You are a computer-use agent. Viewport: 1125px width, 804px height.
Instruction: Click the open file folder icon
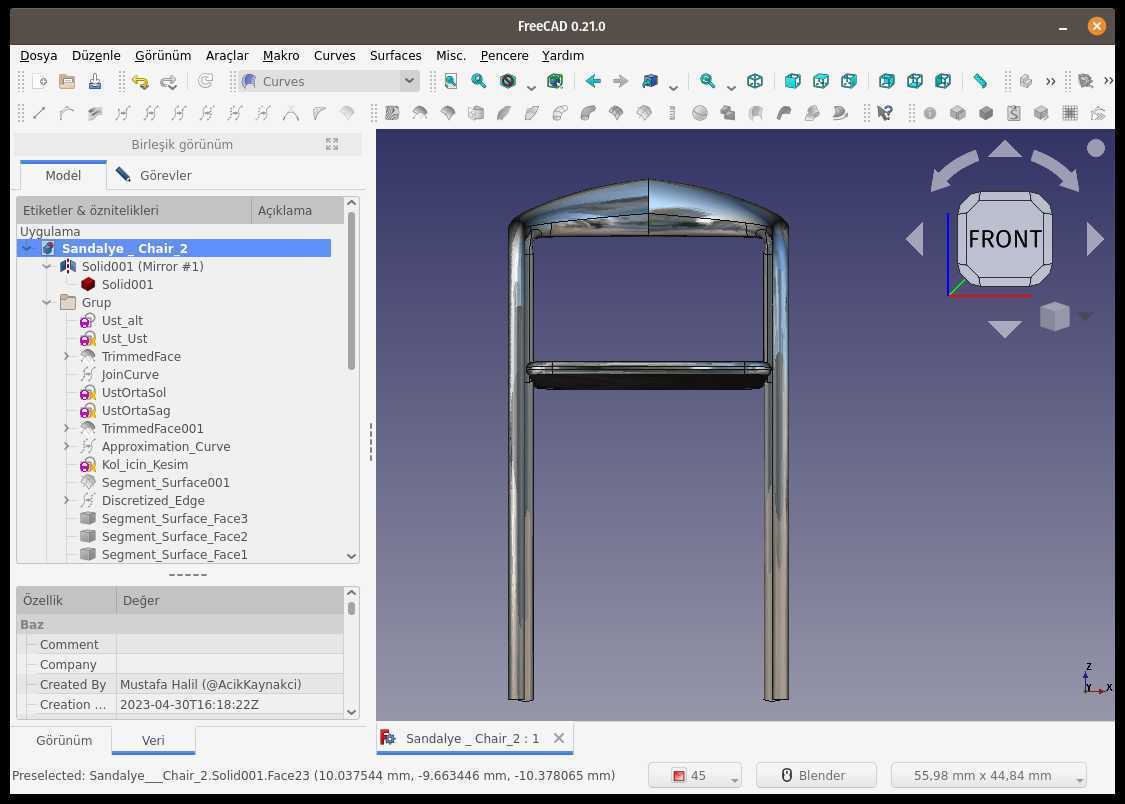pyautogui.click(x=67, y=81)
